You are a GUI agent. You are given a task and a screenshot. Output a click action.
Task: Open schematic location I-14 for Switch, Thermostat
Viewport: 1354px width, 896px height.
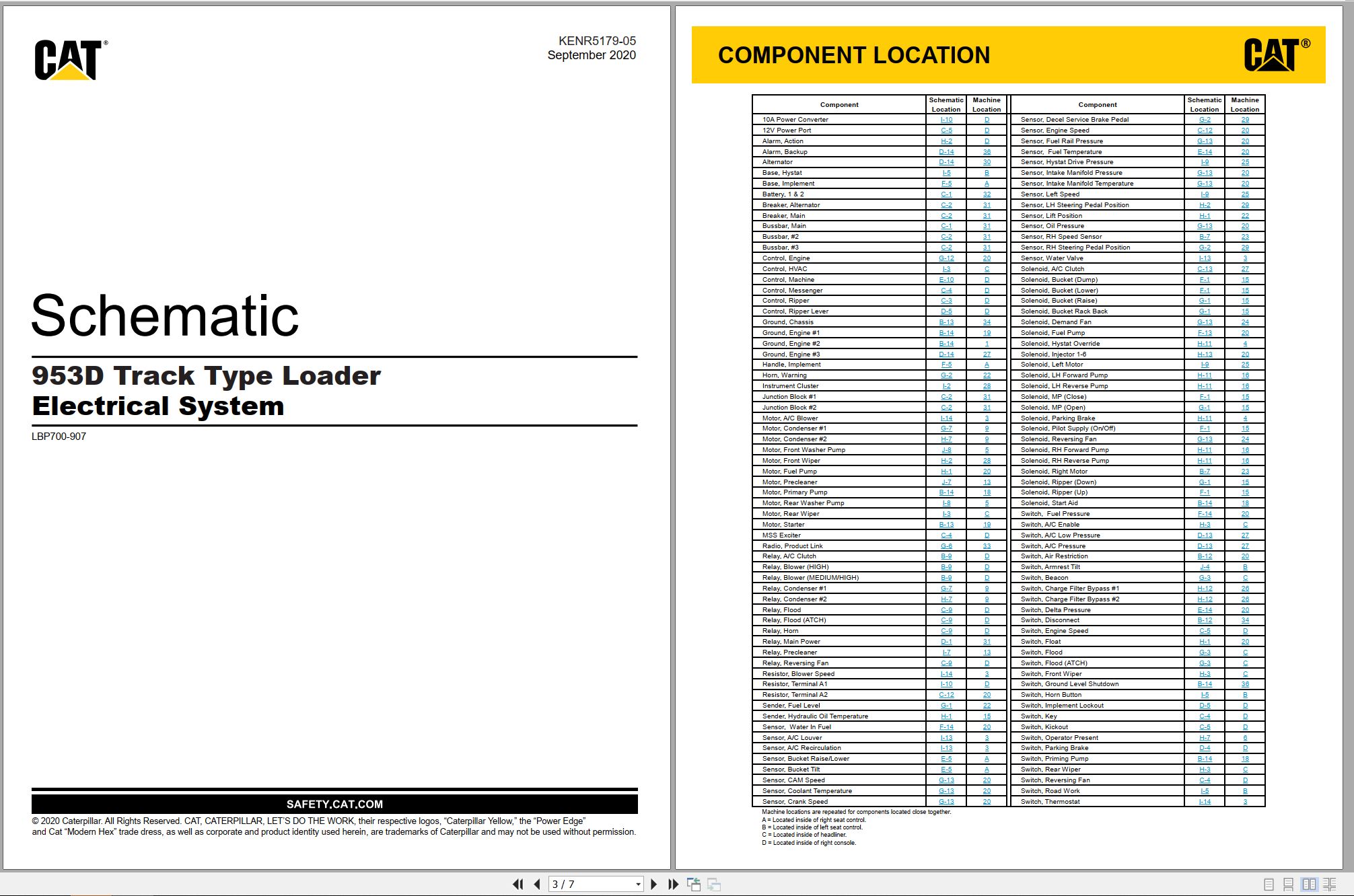pyautogui.click(x=1205, y=802)
